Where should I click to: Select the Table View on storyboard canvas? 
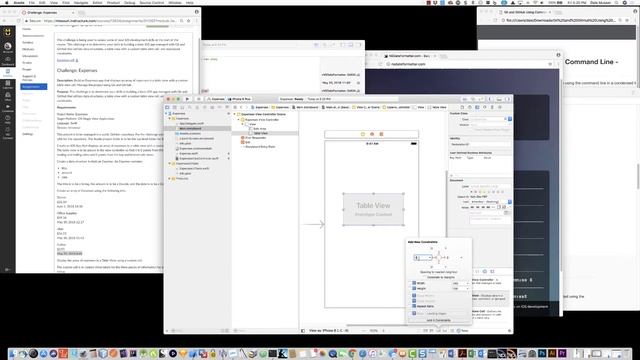pyautogui.click(x=373, y=209)
